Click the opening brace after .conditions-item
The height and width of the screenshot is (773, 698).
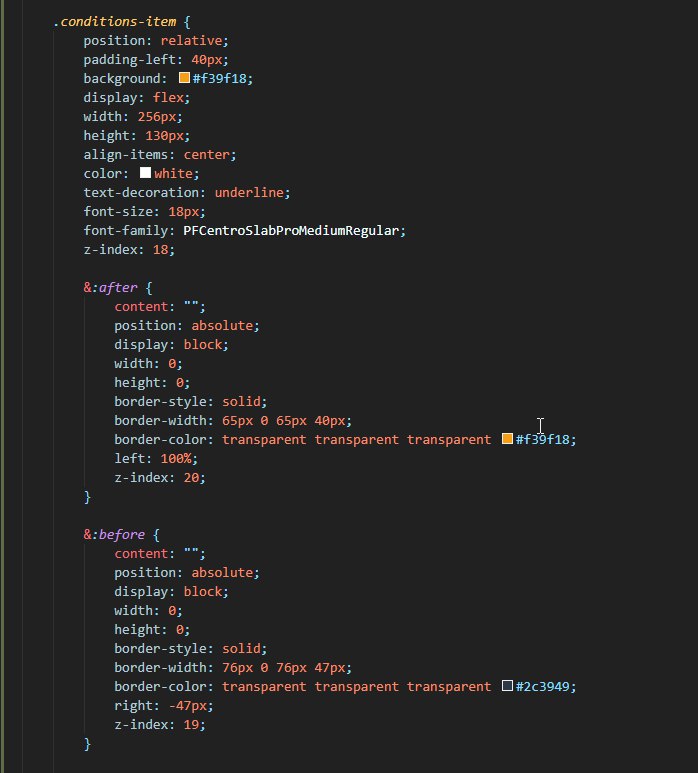click(187, 22)
